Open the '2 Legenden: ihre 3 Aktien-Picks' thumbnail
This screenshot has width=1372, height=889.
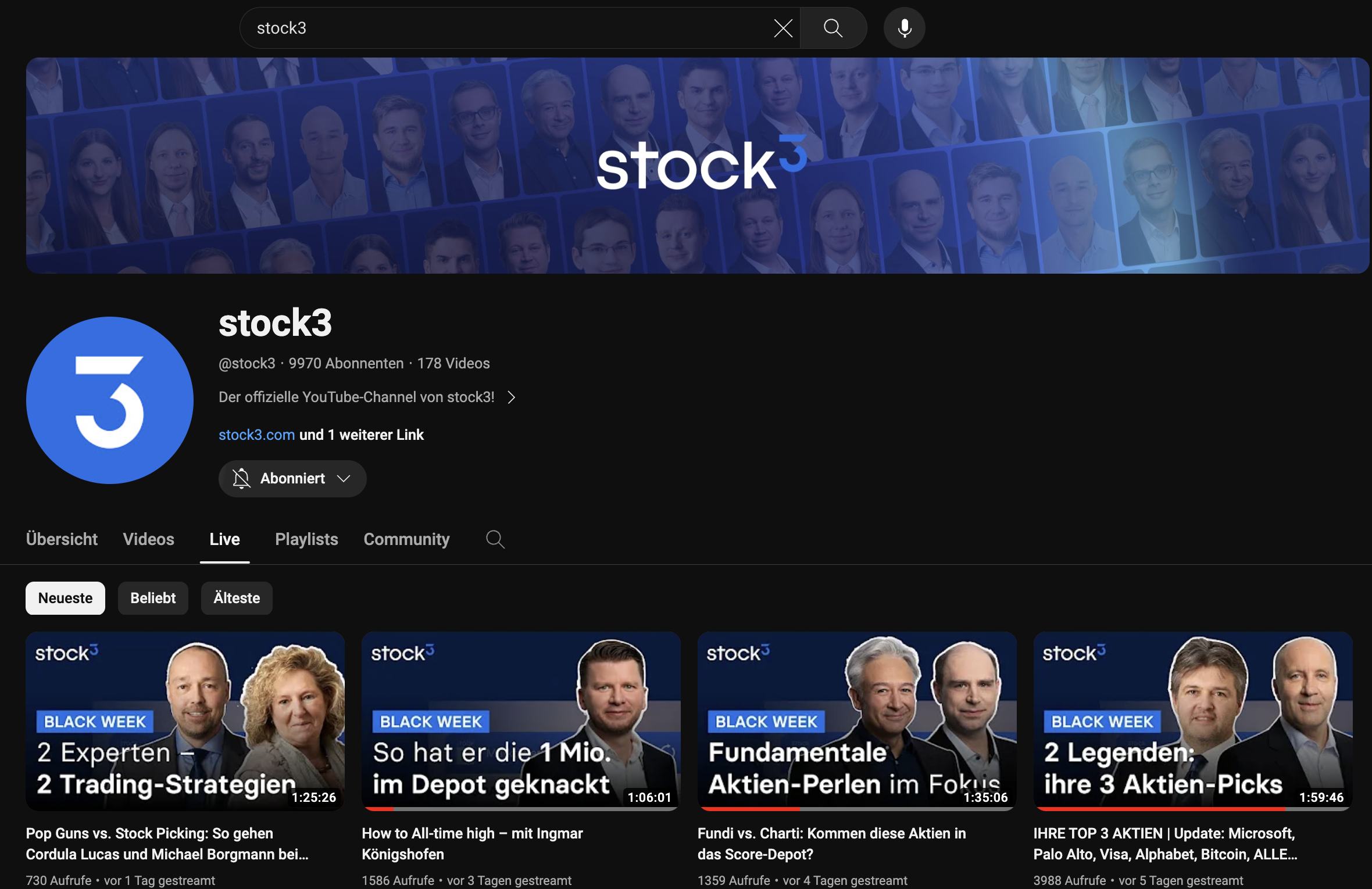[x=1193, y=721]
